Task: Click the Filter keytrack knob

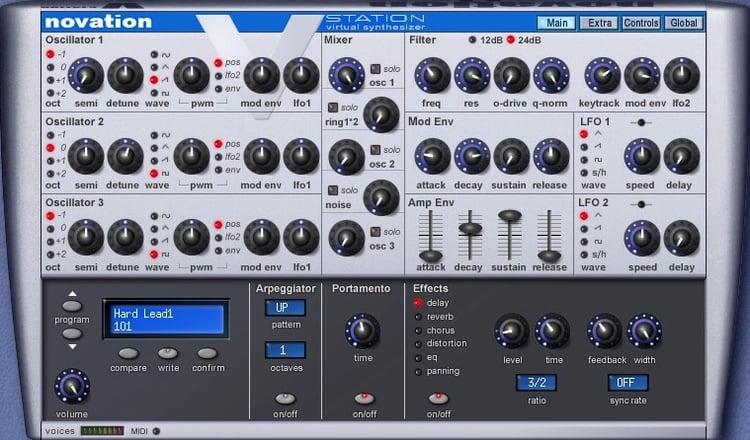Action: (x=602, y=76)
